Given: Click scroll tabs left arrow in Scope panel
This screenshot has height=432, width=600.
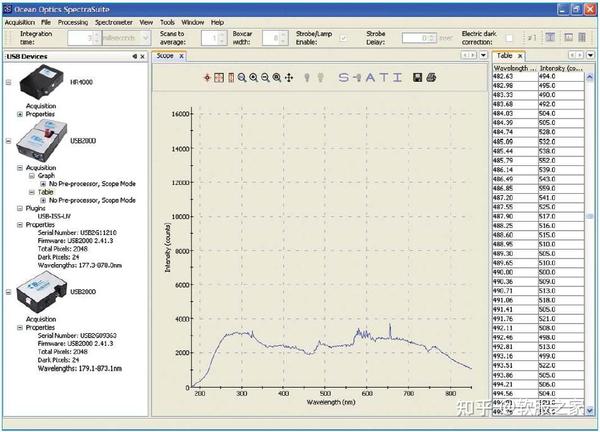Looking at the screenshot, I should 465,55.
